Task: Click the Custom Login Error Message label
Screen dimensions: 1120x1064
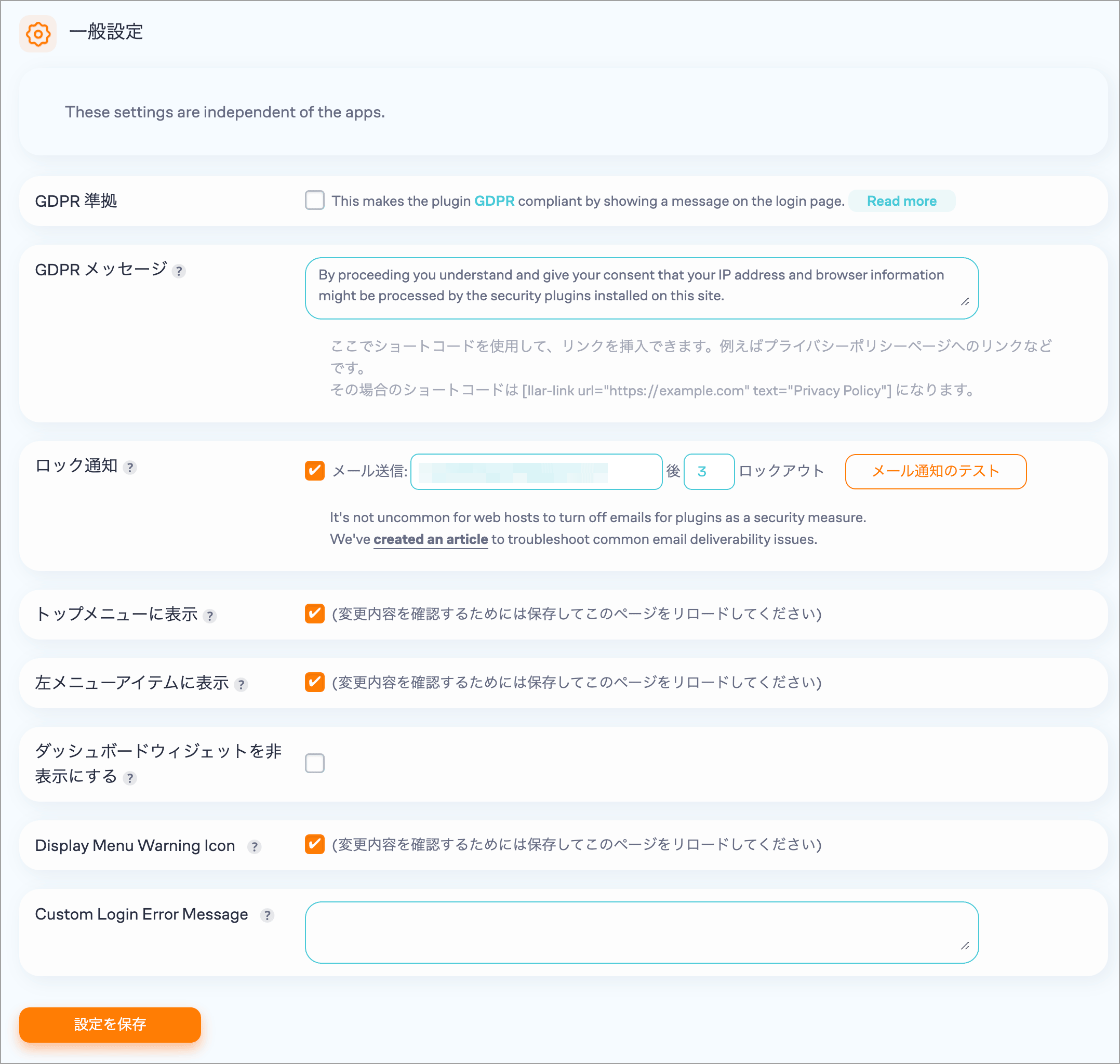Action: click(141, 914)
